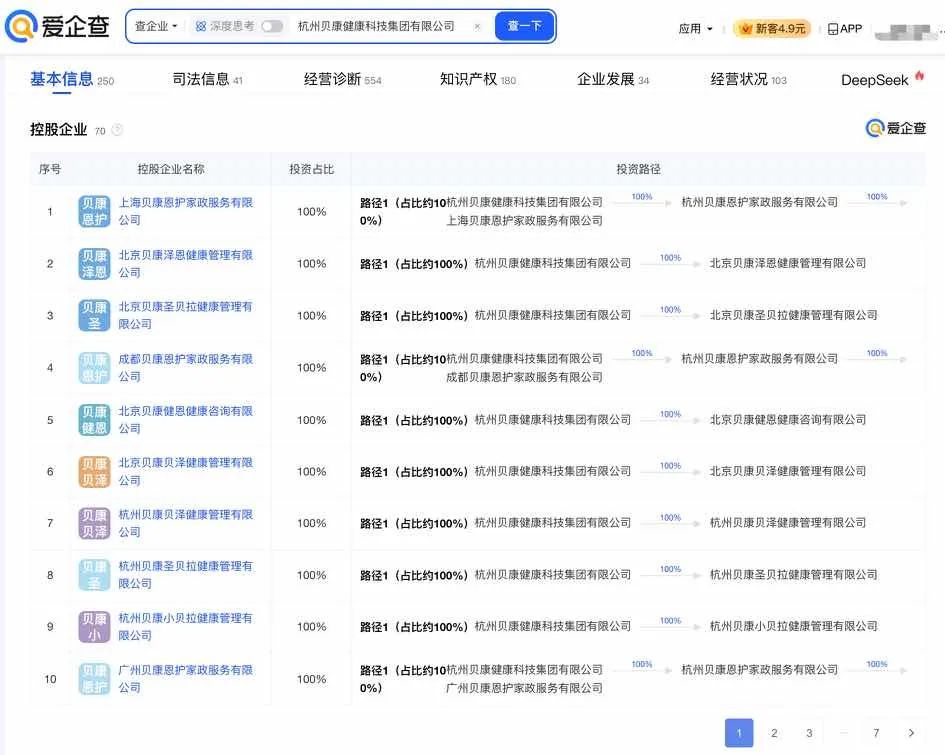Open the 广州贝康恩护家政服务有限公司 name link
Image resolution: width=945 pixels, height=755 pixels.
click(x=186, y=678)
